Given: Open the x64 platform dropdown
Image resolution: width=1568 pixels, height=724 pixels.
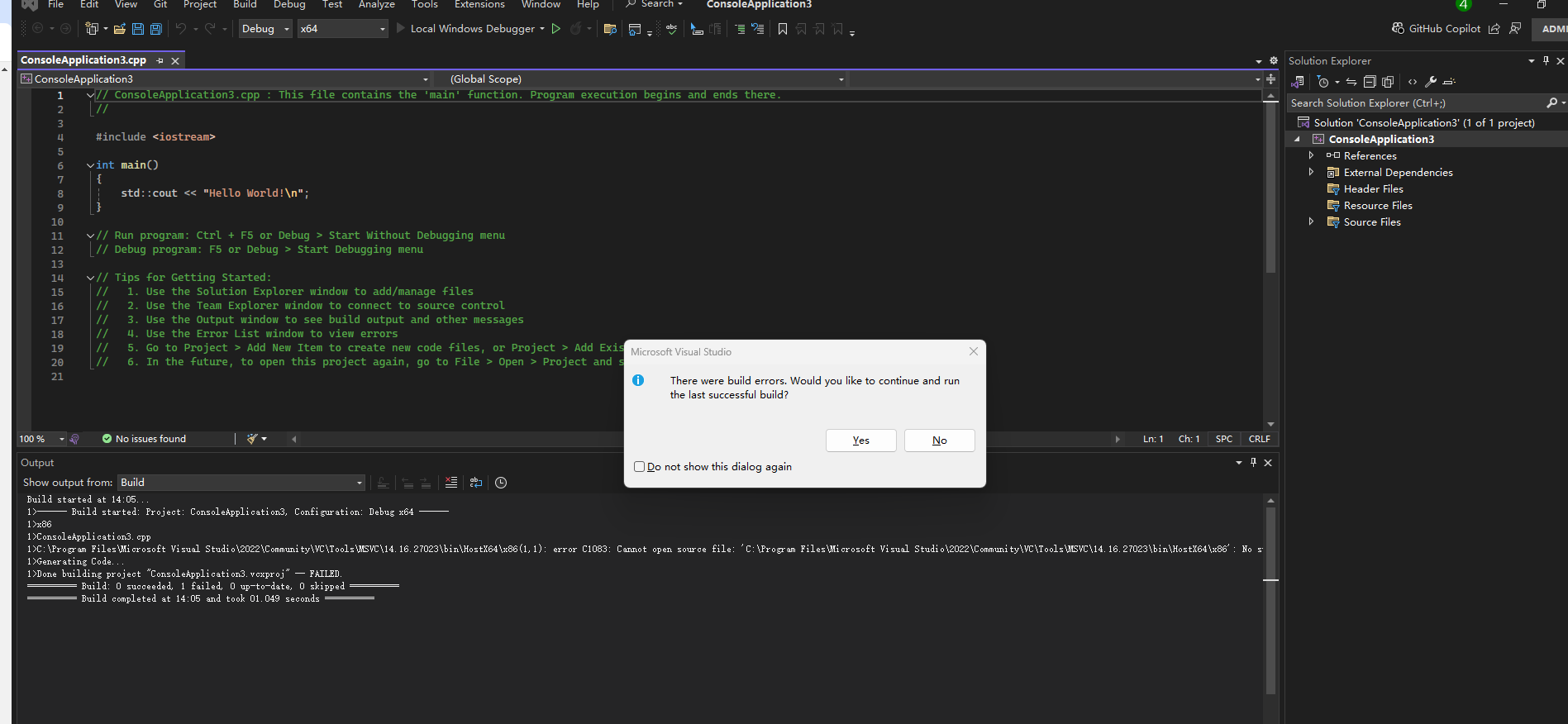Looking at the screenshot, I should click(x=342, y=29).
